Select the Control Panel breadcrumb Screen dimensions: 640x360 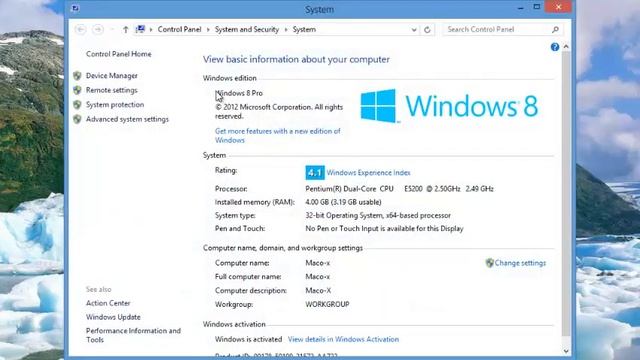(180, 29)
